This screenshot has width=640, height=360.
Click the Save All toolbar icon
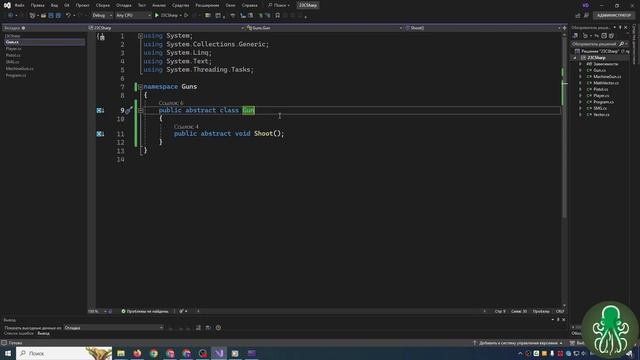pos(58,16)
